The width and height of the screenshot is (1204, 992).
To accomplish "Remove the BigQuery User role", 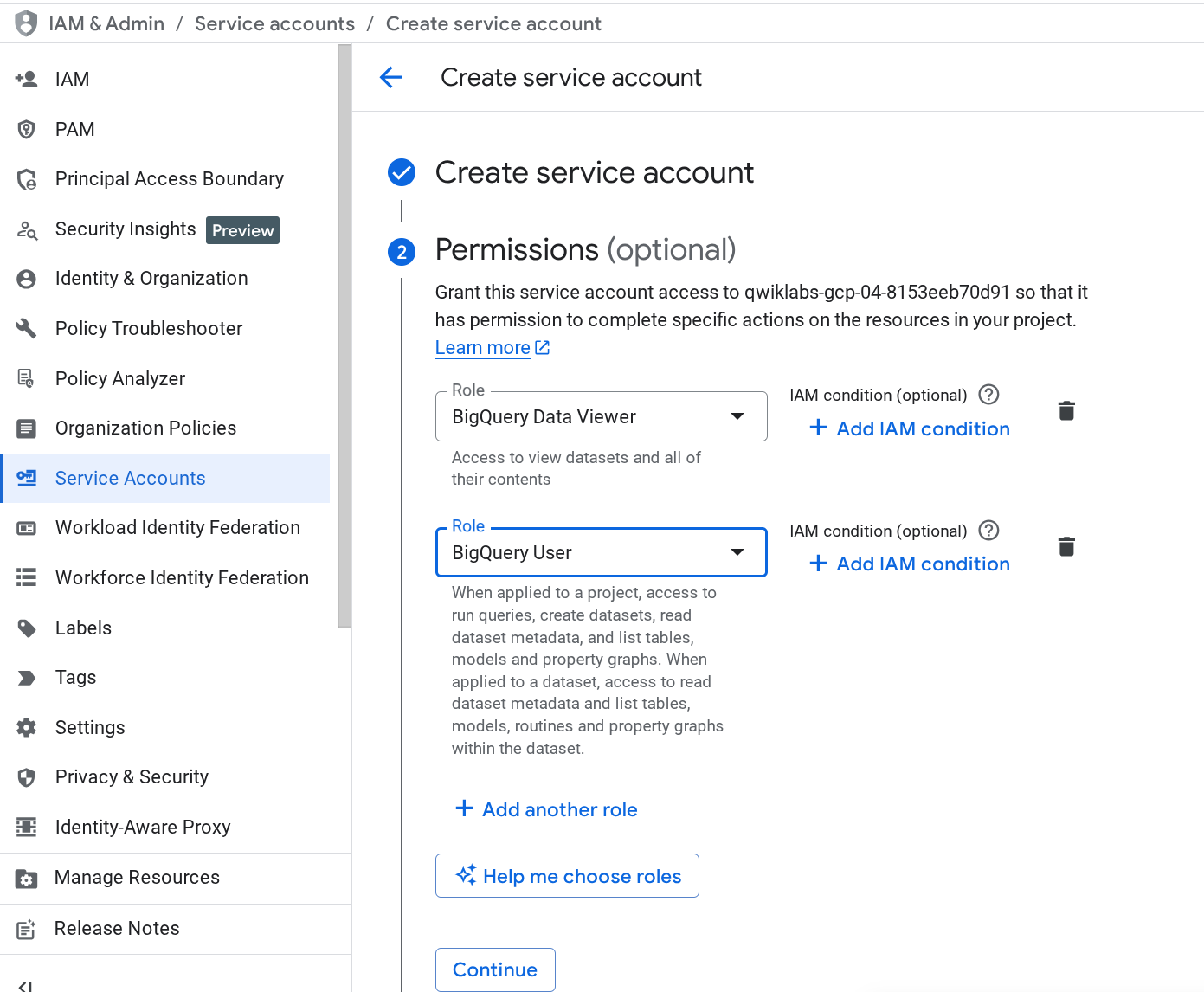I will pyautogui.click(x=1066, y=546).
